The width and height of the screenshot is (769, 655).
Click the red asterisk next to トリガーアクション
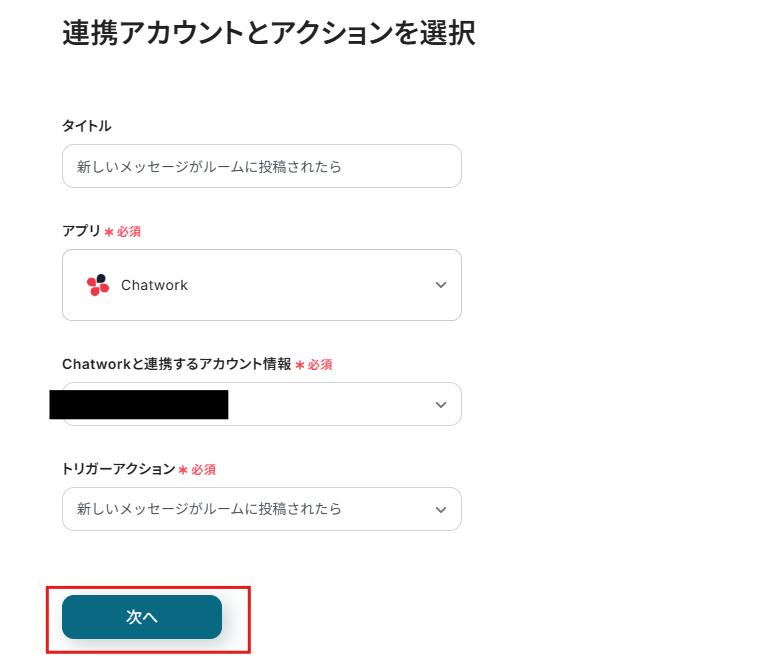pos(183,469)
